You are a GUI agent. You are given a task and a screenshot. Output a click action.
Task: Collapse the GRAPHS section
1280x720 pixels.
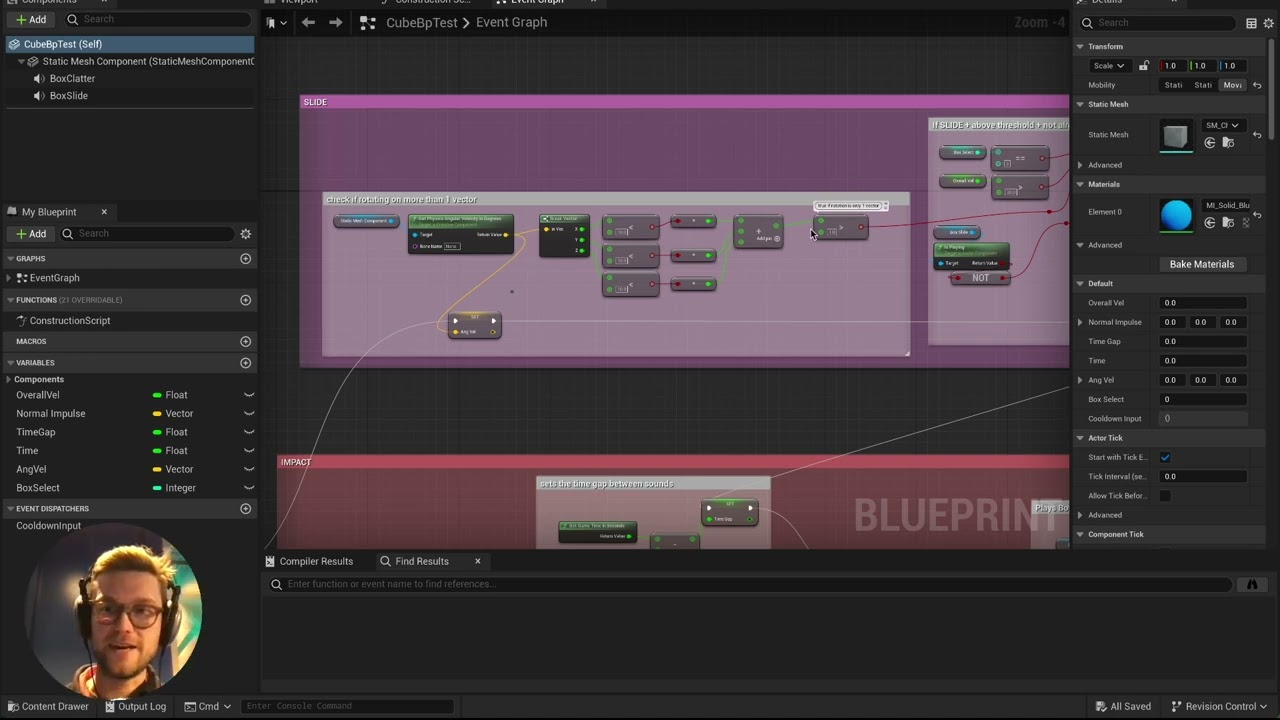coord(10,259)
